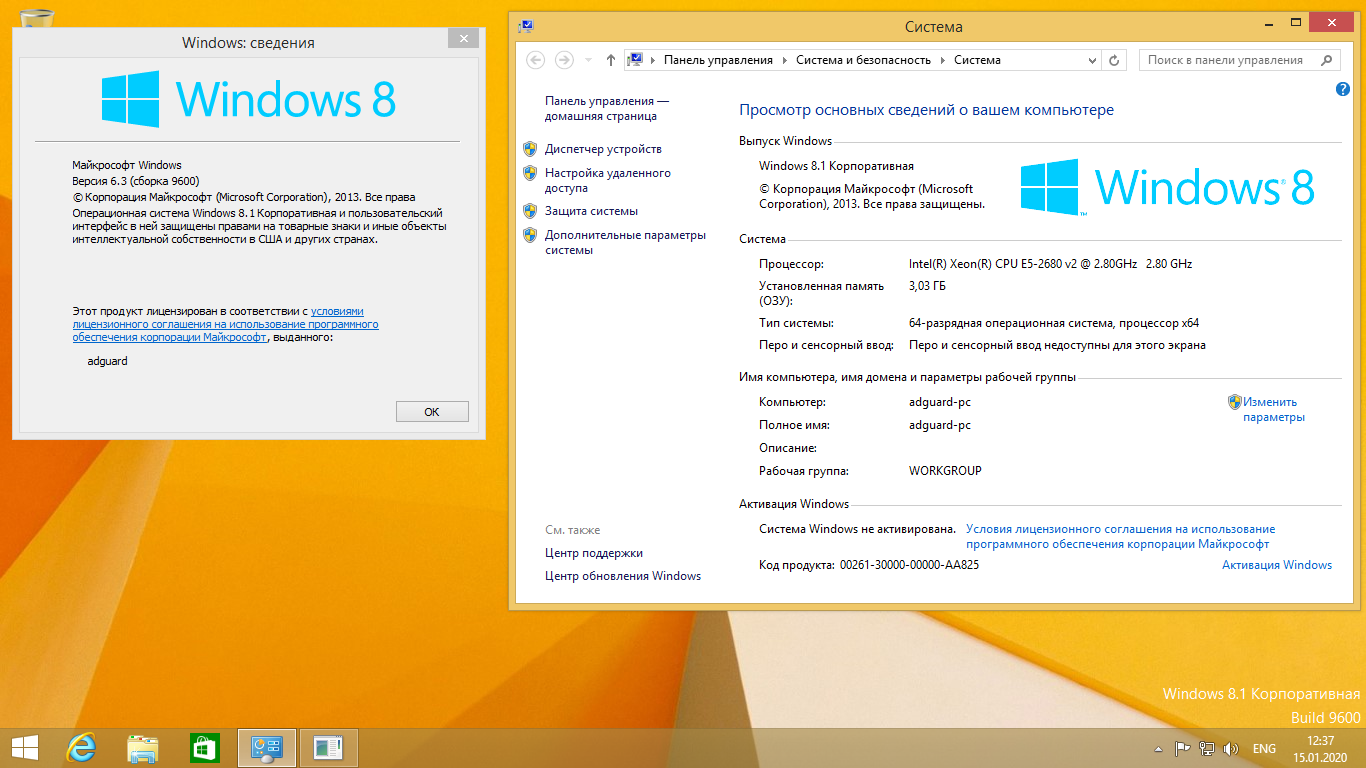Open the blue Help question mark
Image resolution: width=1366 pixels, height=768 pixels.
(1343, 89)
